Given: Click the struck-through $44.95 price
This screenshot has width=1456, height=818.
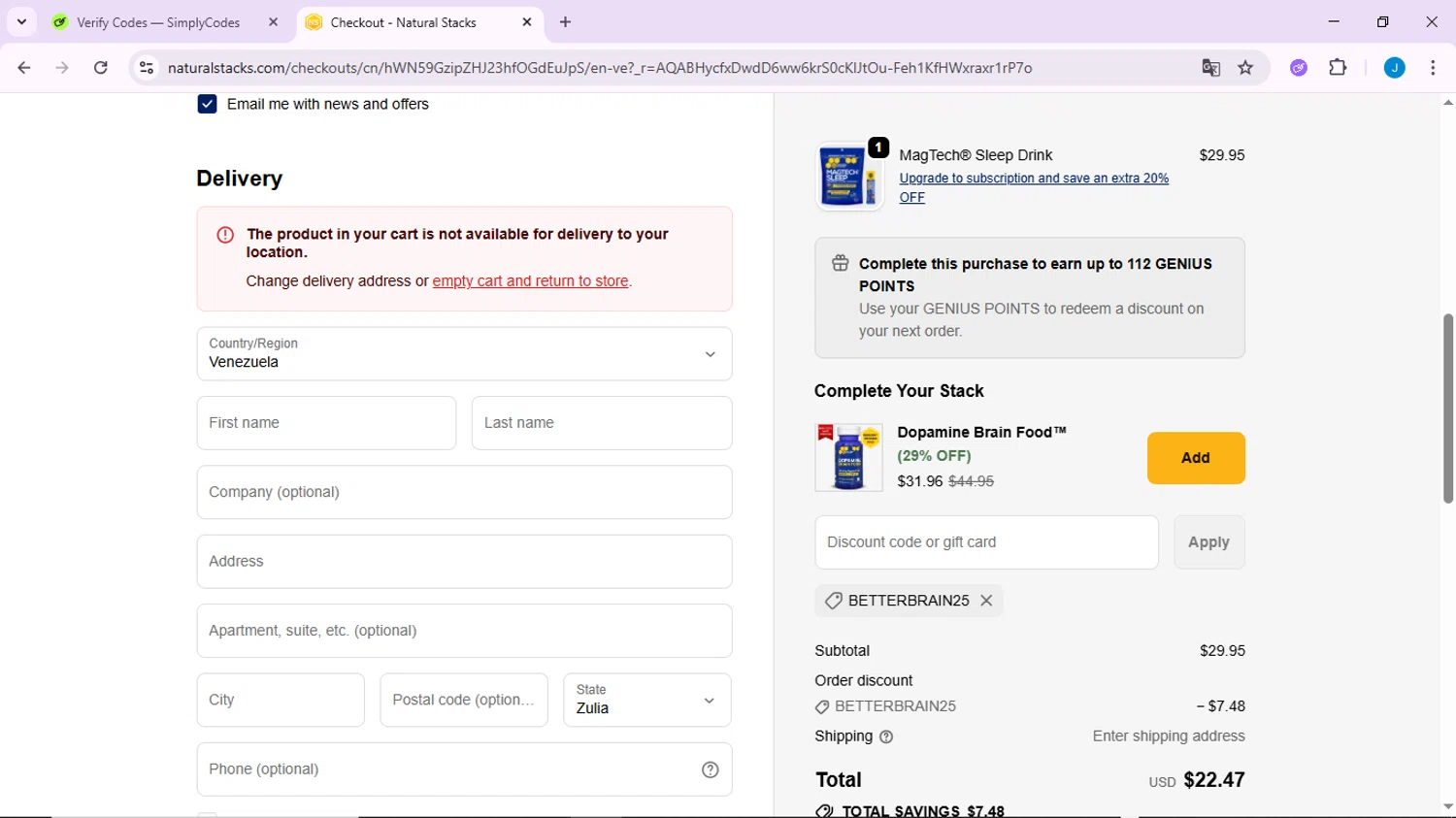Looking at the screenshot, I should pos(971,481).
